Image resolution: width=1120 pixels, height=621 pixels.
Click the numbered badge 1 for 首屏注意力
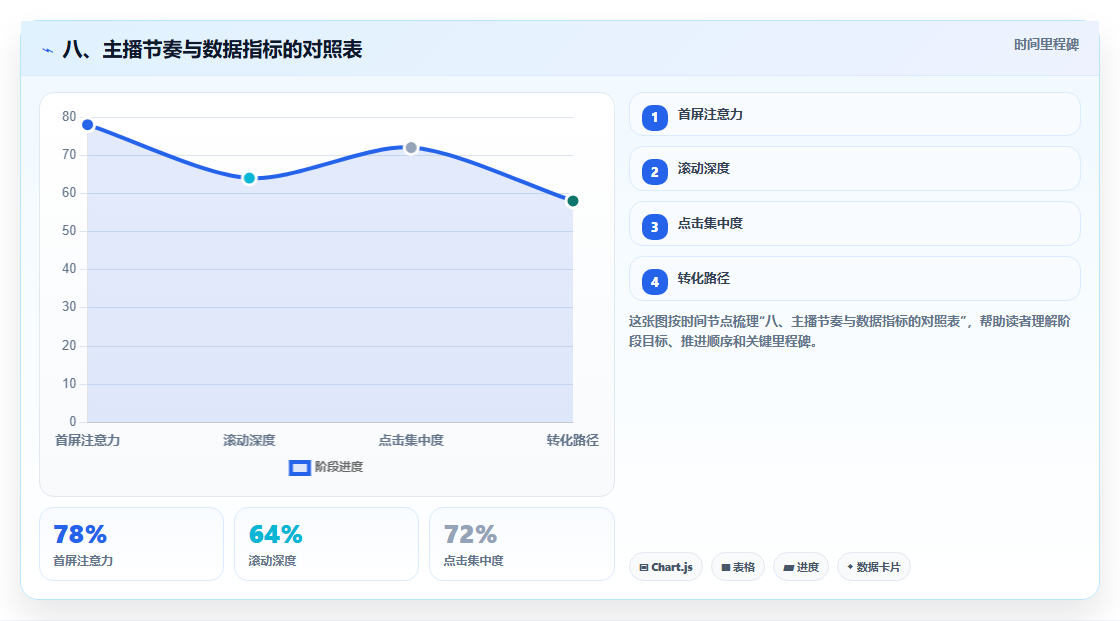pyautogui.click(x=654, y=118)
